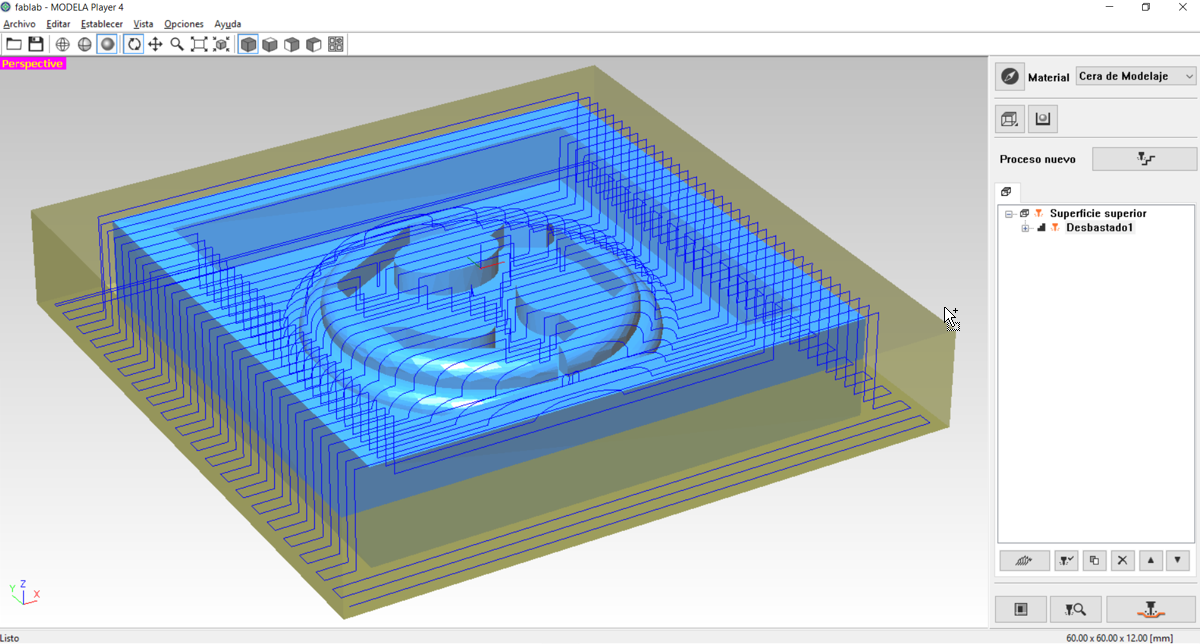Click the tool-with-checkmark enable process button

1066,561
